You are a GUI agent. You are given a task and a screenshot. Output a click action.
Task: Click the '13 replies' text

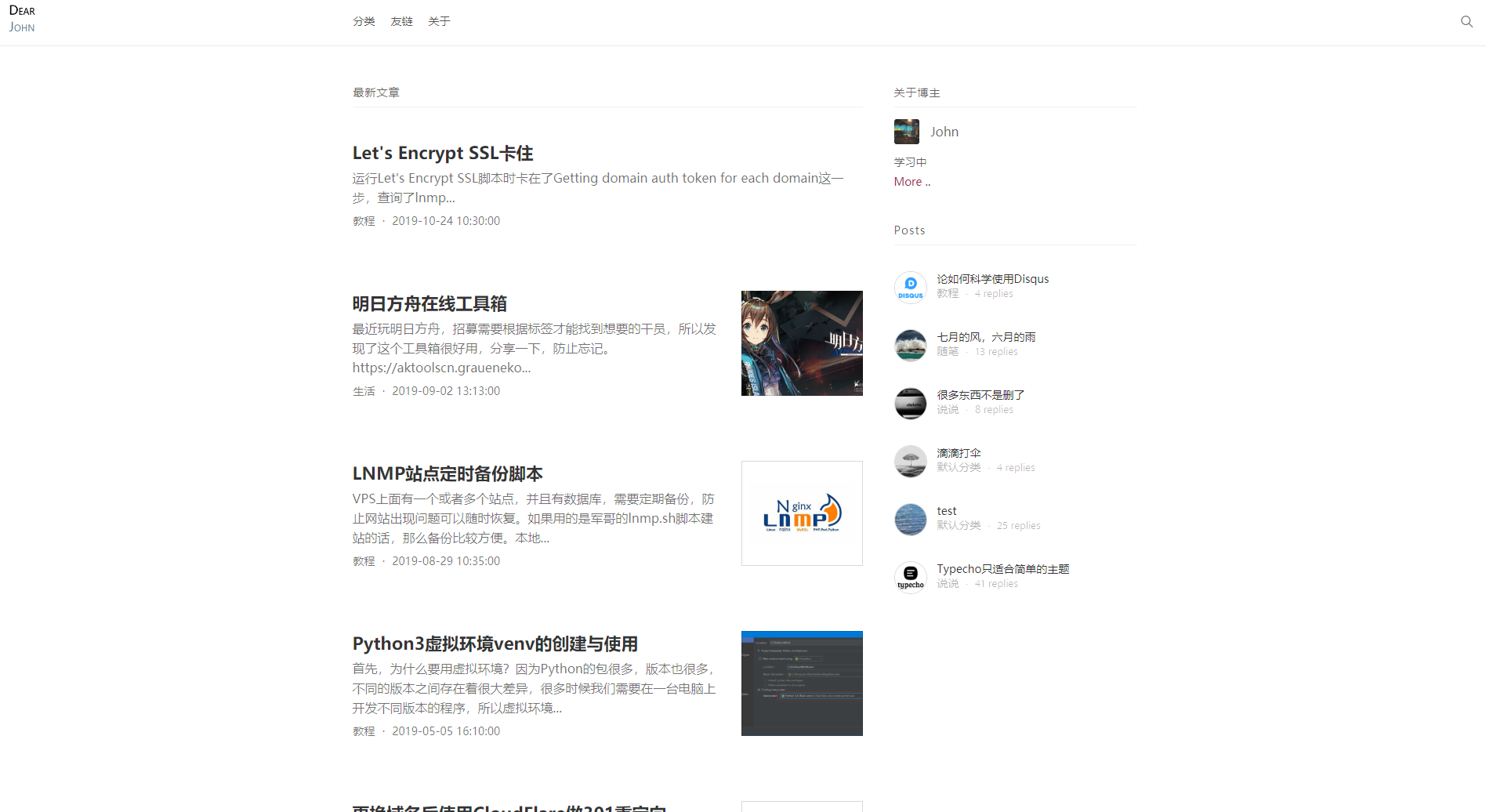coord(996,351)
